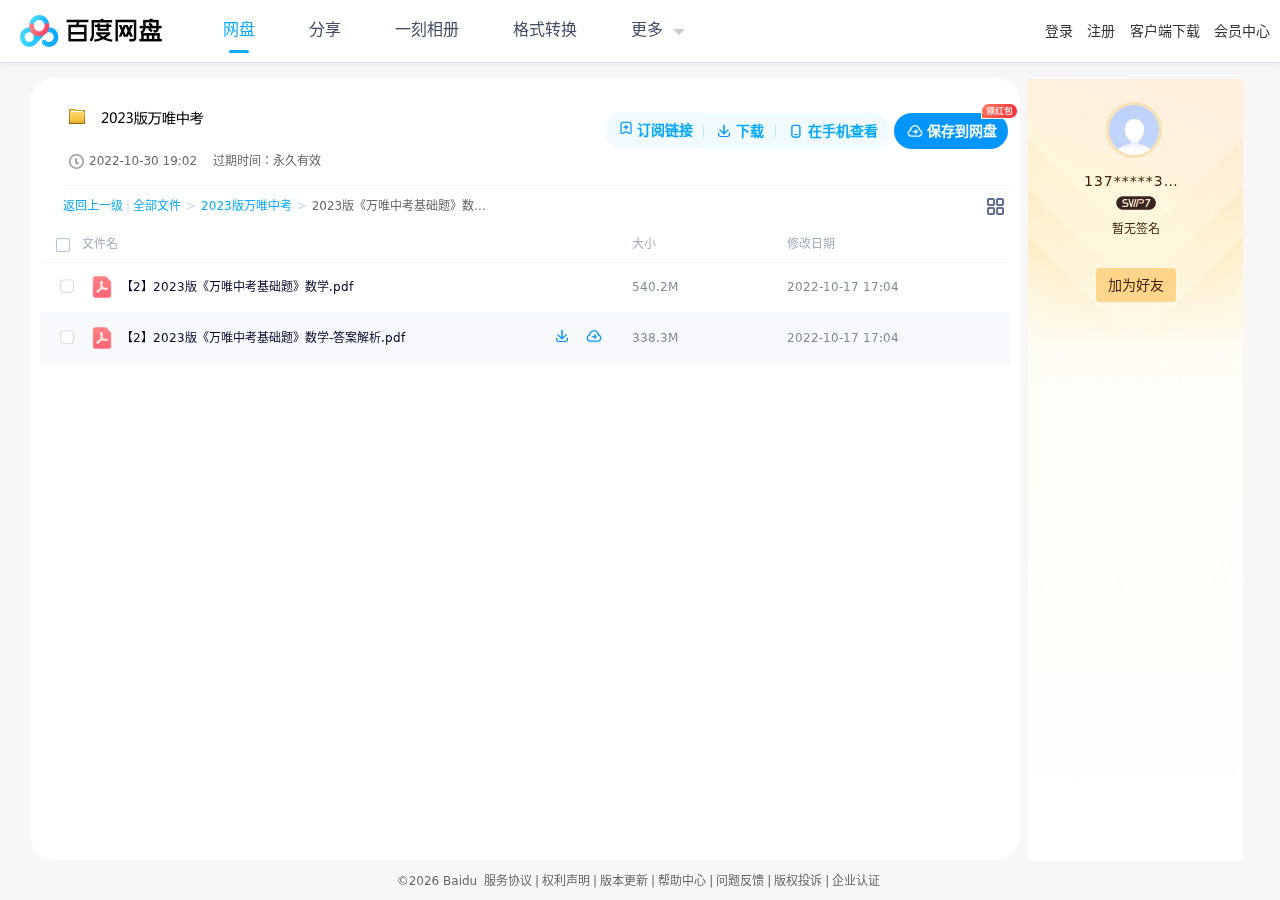Viewport: 1280px width, 900px height.
Task: Navigate to 2023版万唯中考 breadcrumb
Action: point(246,206)
